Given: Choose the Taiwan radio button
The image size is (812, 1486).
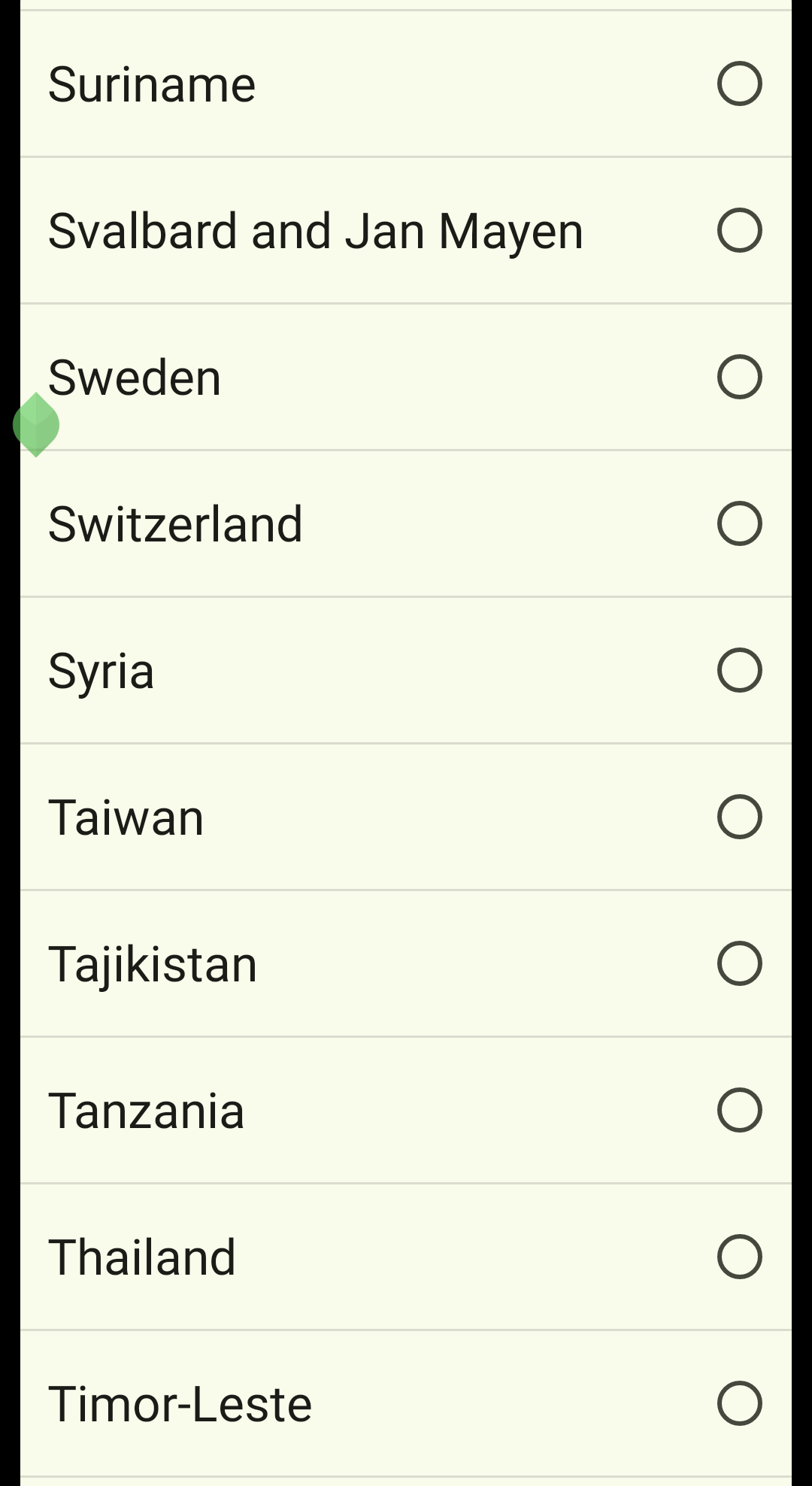Looking at the screenshot, I should tap(740, 817).
